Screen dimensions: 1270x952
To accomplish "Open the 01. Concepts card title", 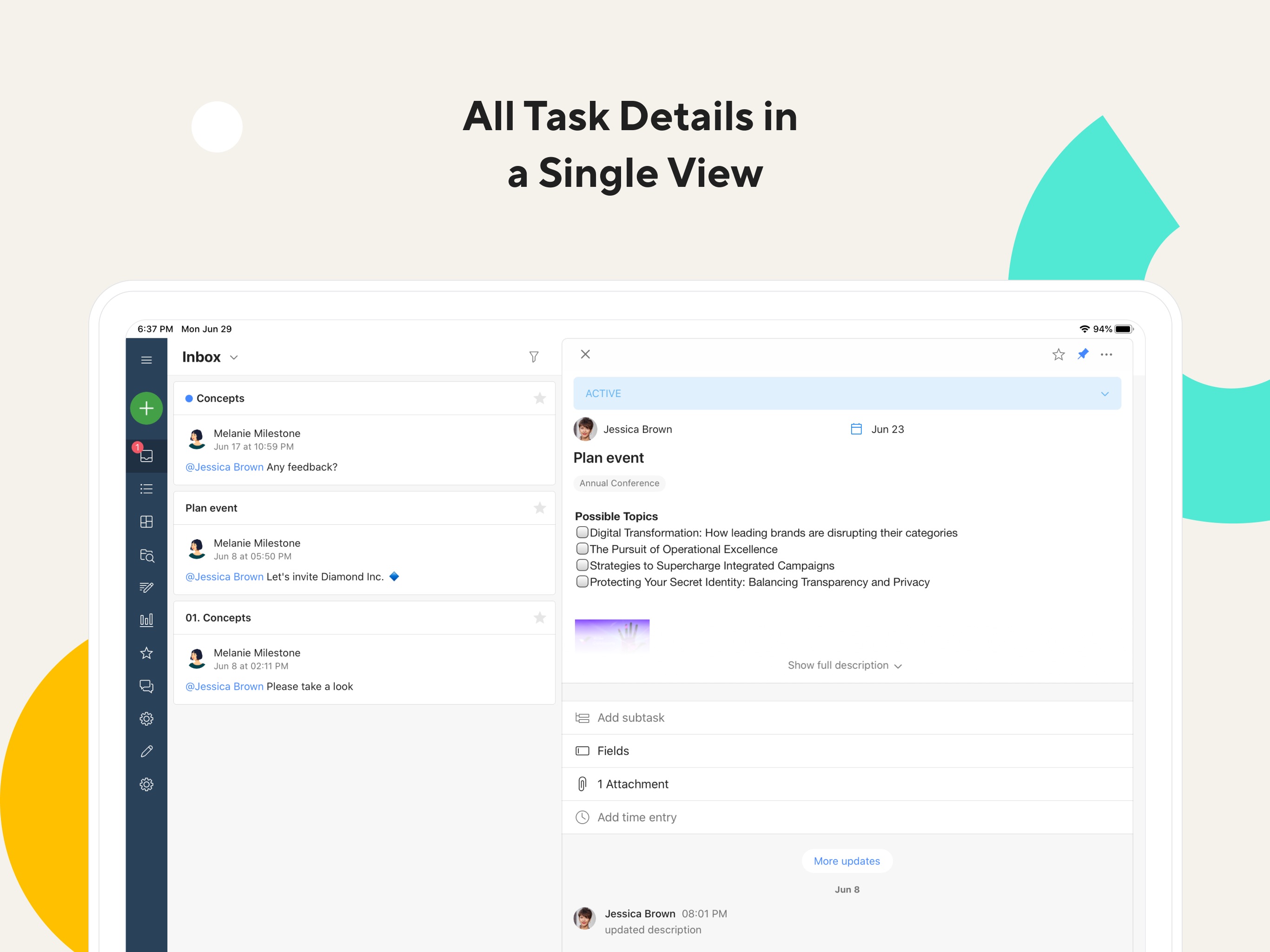I will (x=218, y=617).
